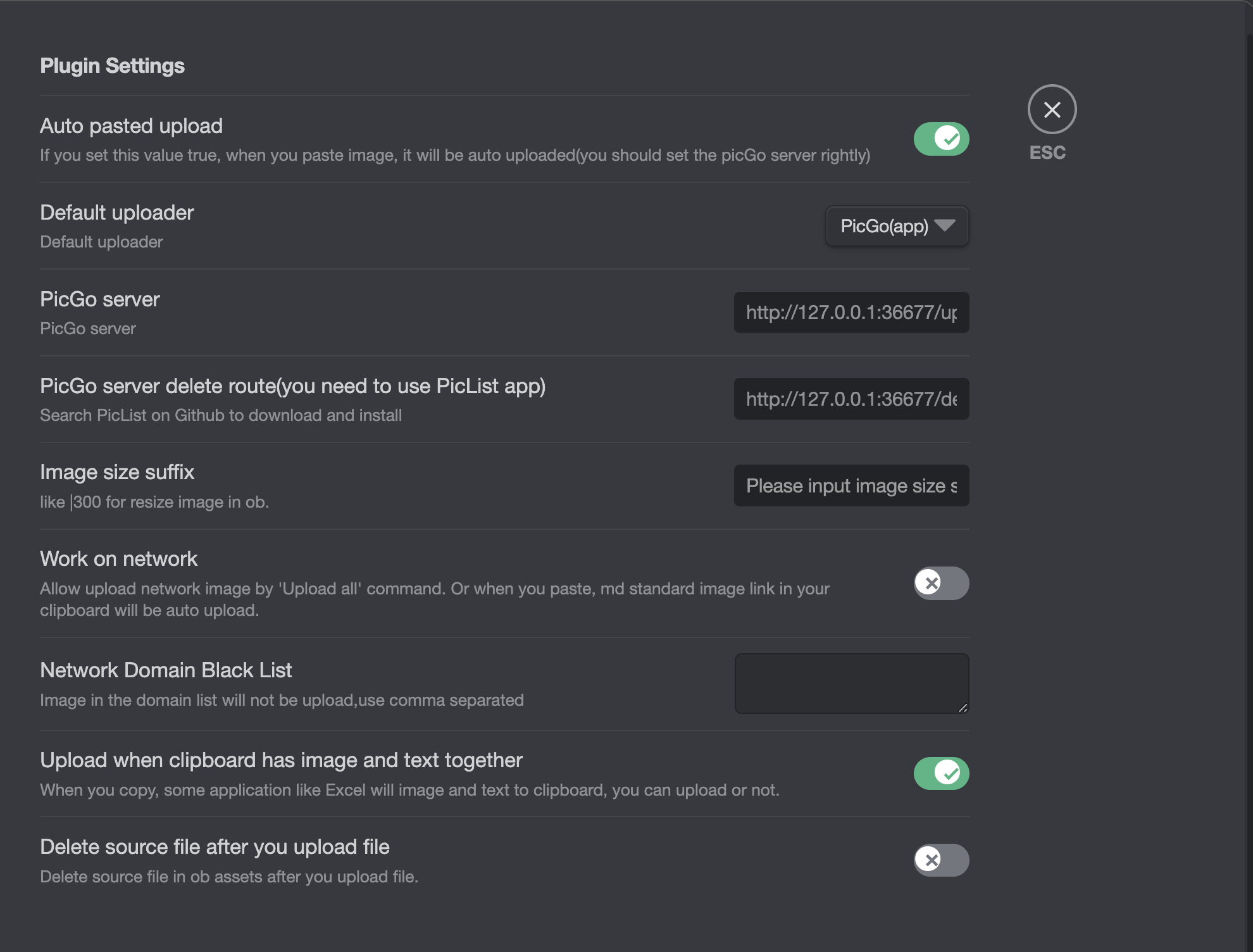The width and height of the screenshot is (1253, 952).
Task: Disable upload when clipboard has image and text
Action: (941, 773)
